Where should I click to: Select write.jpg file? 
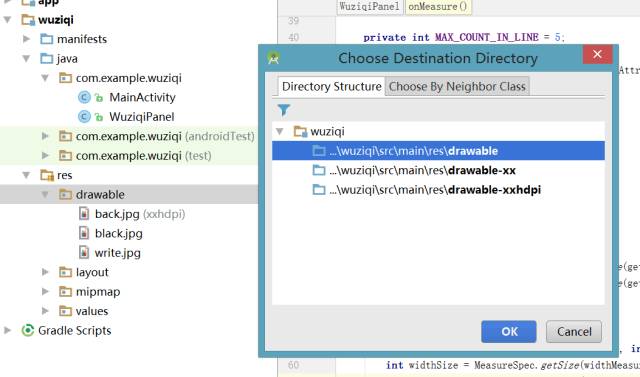[x=118, y=253]
